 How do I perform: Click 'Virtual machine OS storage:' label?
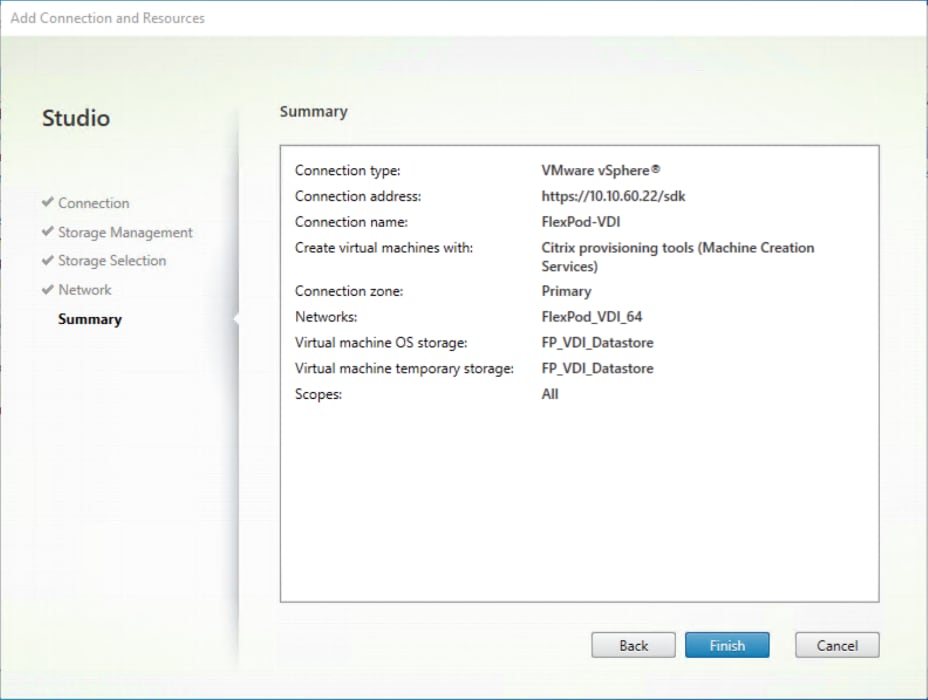tap(381, 343)
